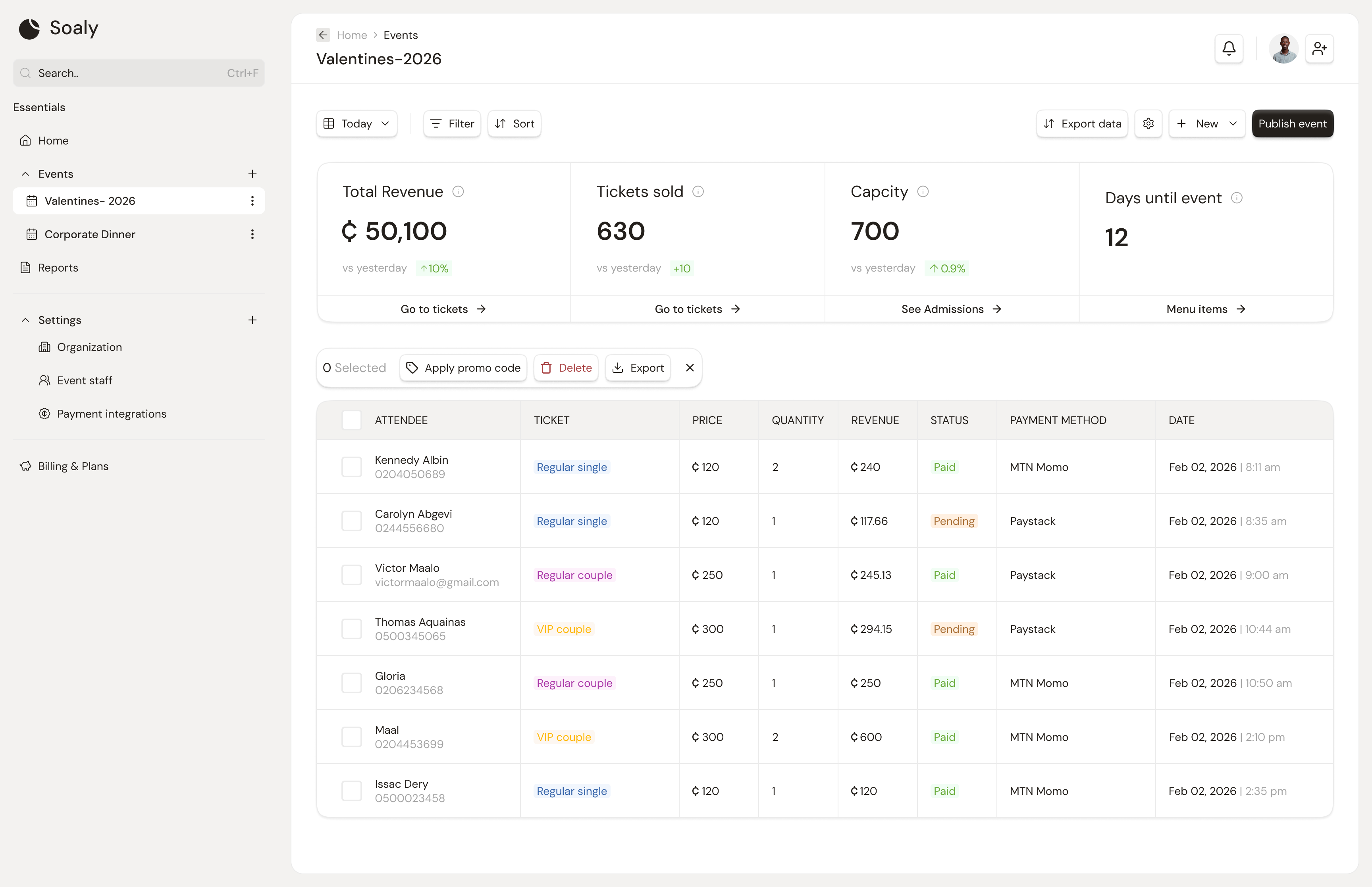Click the add user icon
The width and height of the screenshot is (1372, 887).
click(1319, 48)
